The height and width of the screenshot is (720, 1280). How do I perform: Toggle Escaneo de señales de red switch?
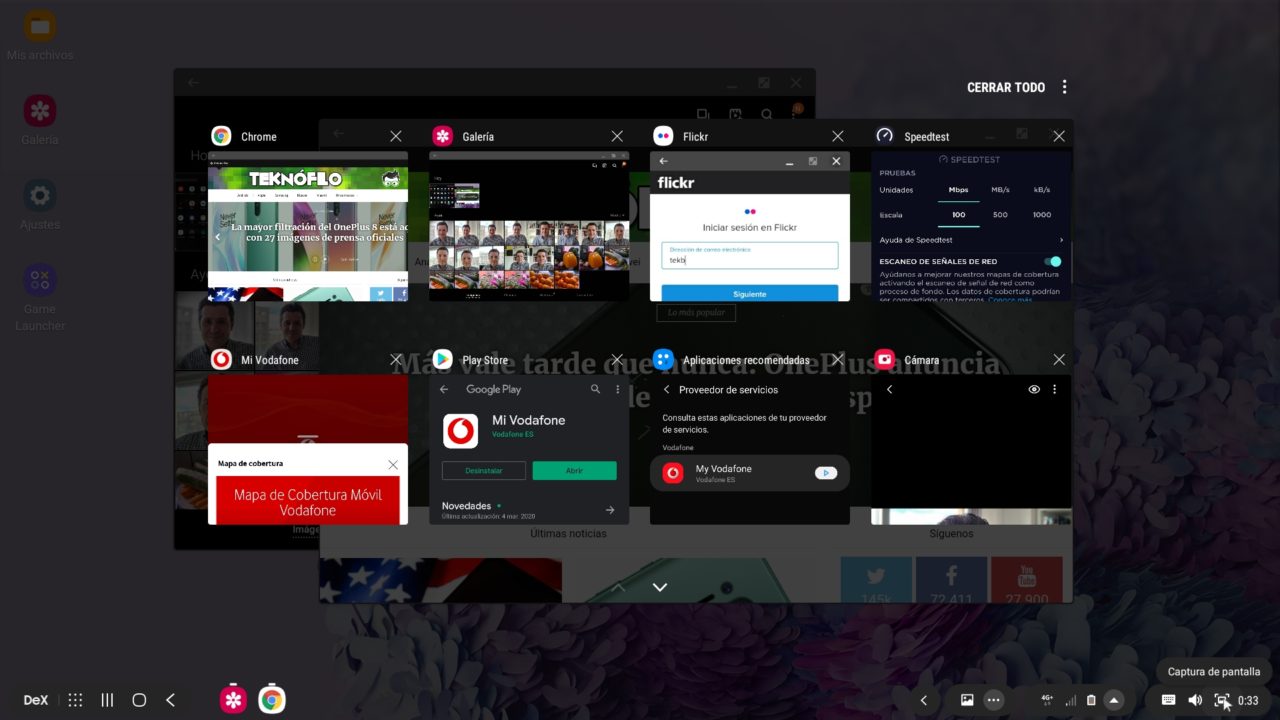tap(1052, 261)
